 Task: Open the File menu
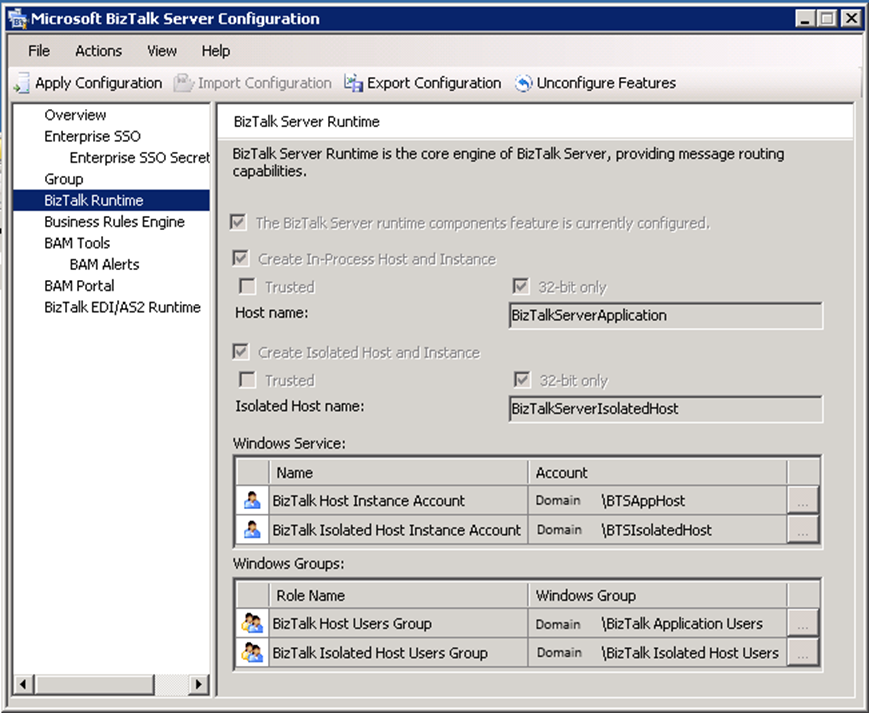pos(39,51)
